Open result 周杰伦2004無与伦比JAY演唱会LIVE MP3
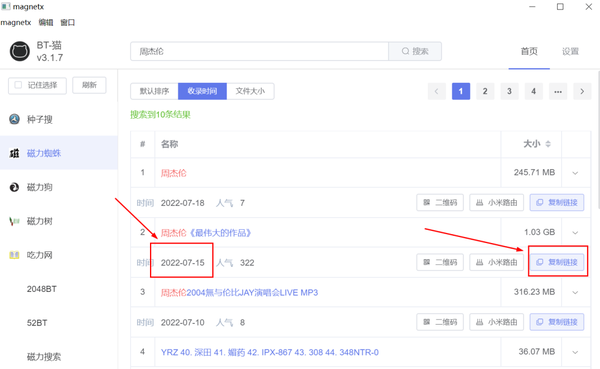The height and width of the screenshot is (369, 600). coord(239,292)
